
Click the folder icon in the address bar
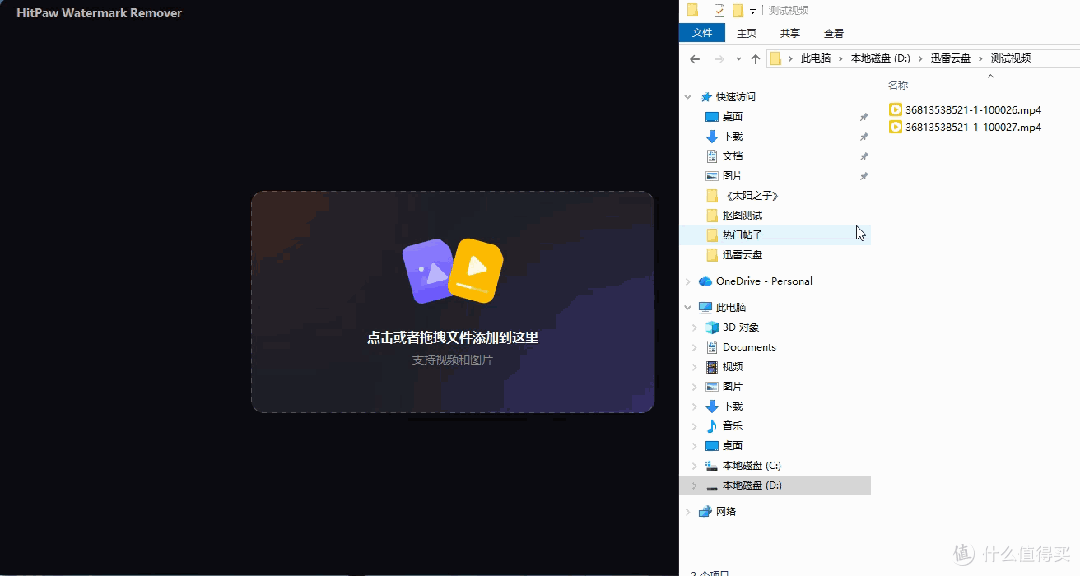776,58
